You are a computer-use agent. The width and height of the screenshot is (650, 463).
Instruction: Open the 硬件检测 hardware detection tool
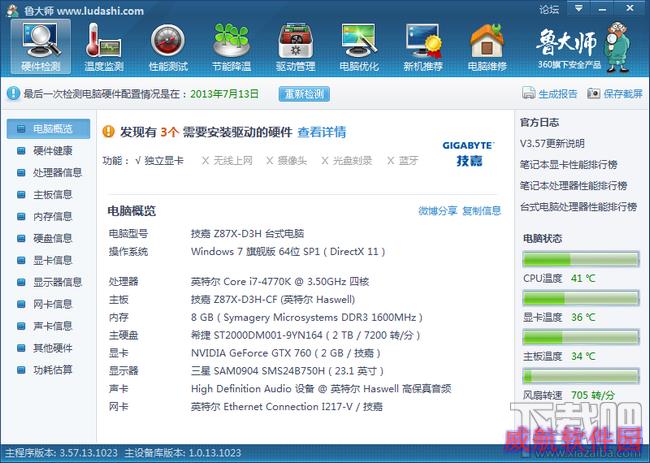coord(41,47)
